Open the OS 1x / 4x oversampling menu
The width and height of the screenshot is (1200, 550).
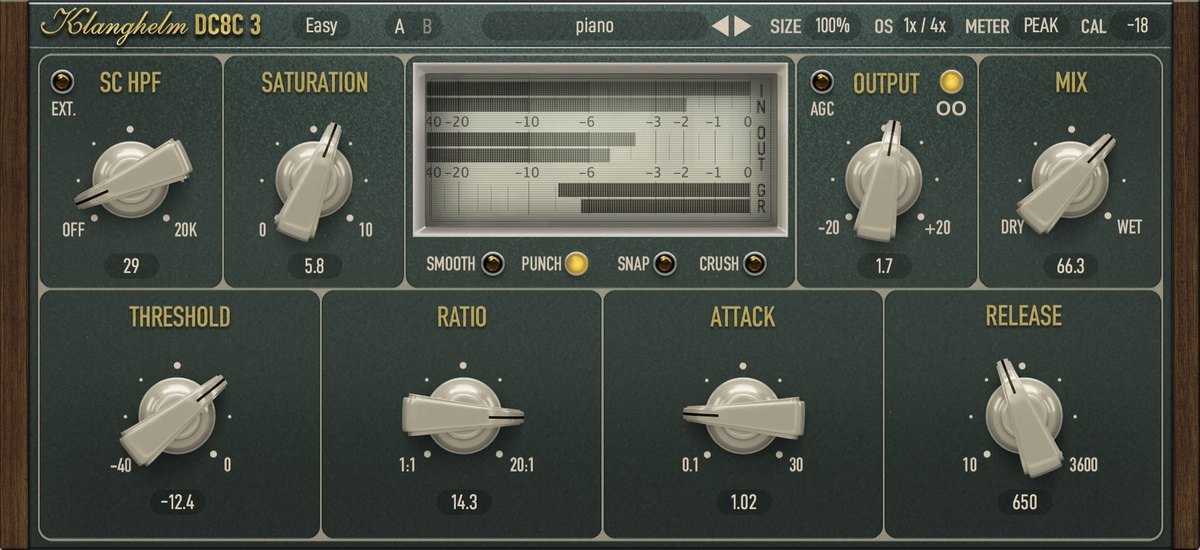tap(924, 26)
